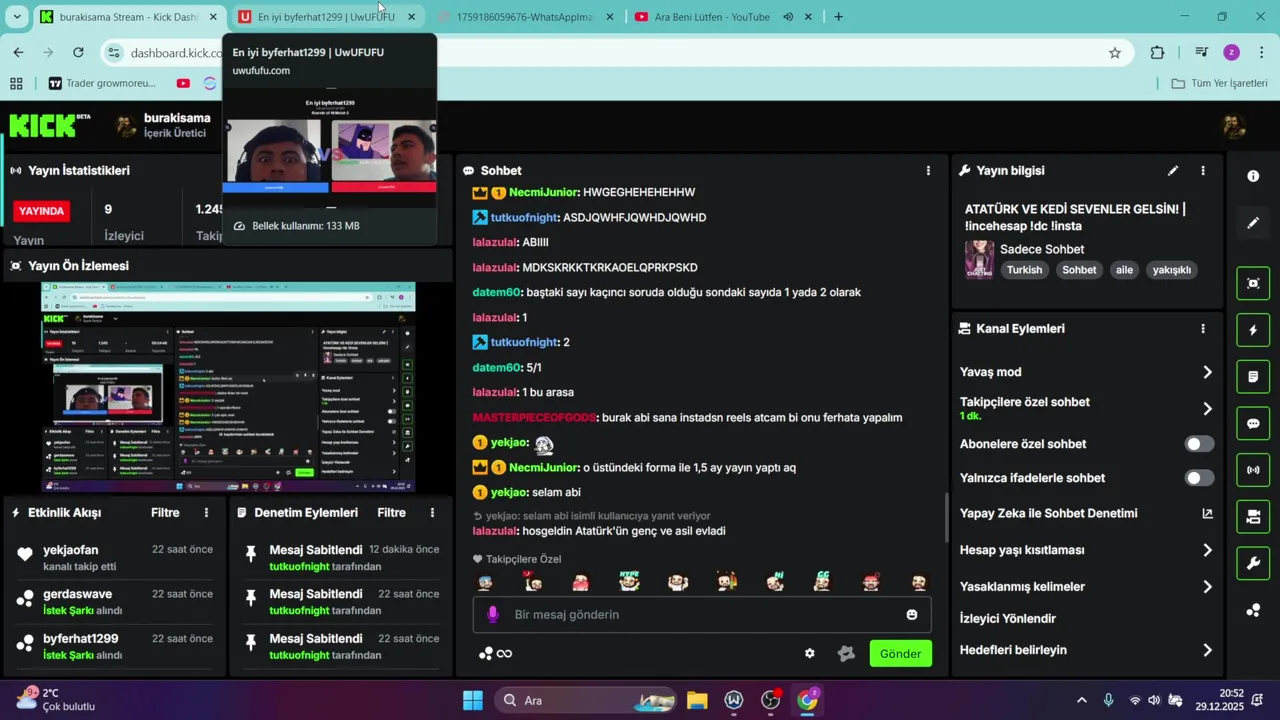
Task: Click the chat panel scrollbar
Action: click(x=946, y=518)
